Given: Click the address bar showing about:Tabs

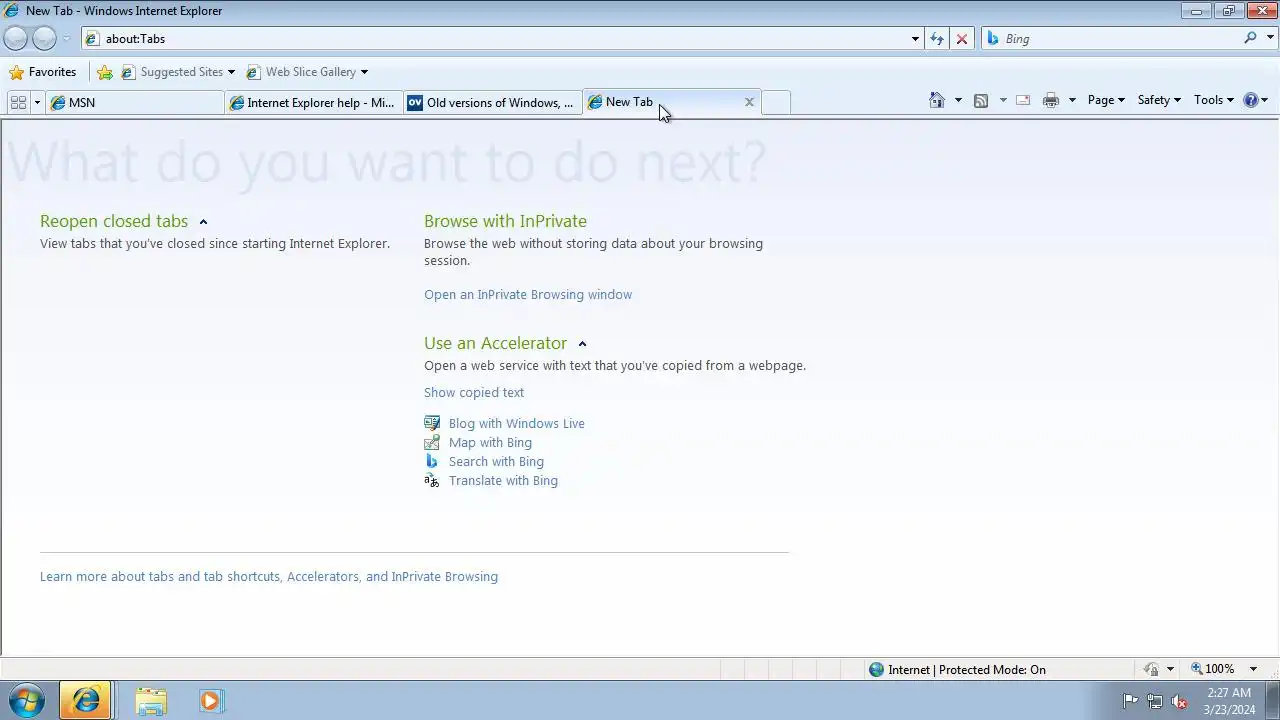Looking at the screenshot, I should pos(495,39).
